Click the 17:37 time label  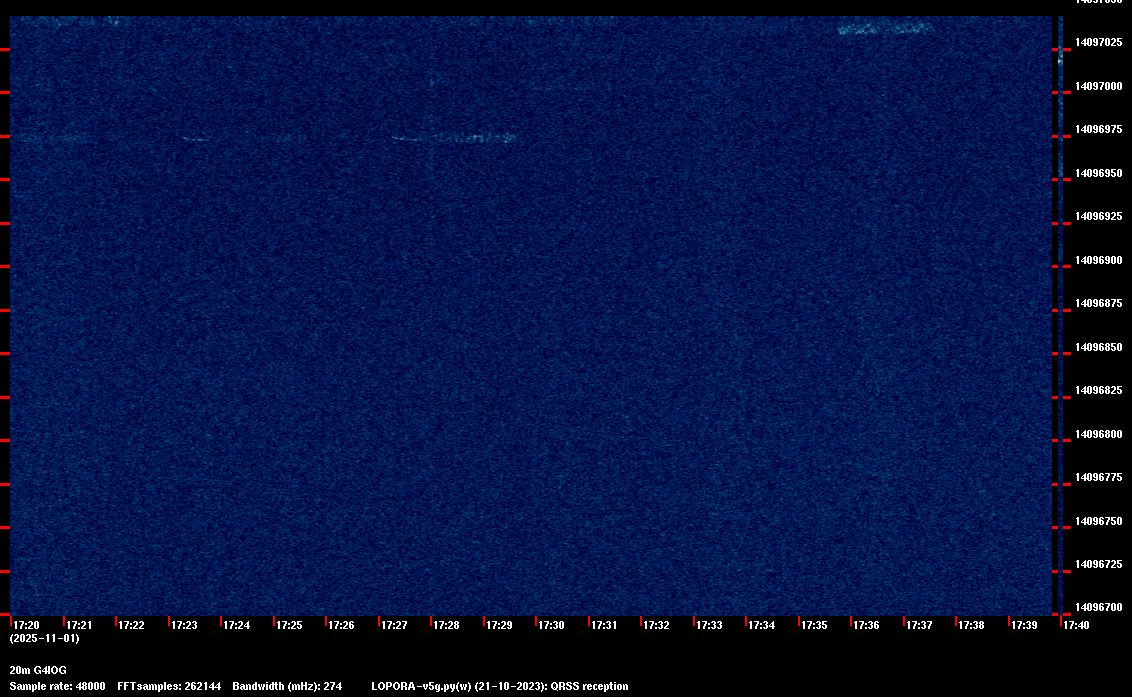click(x=919, y=625)
